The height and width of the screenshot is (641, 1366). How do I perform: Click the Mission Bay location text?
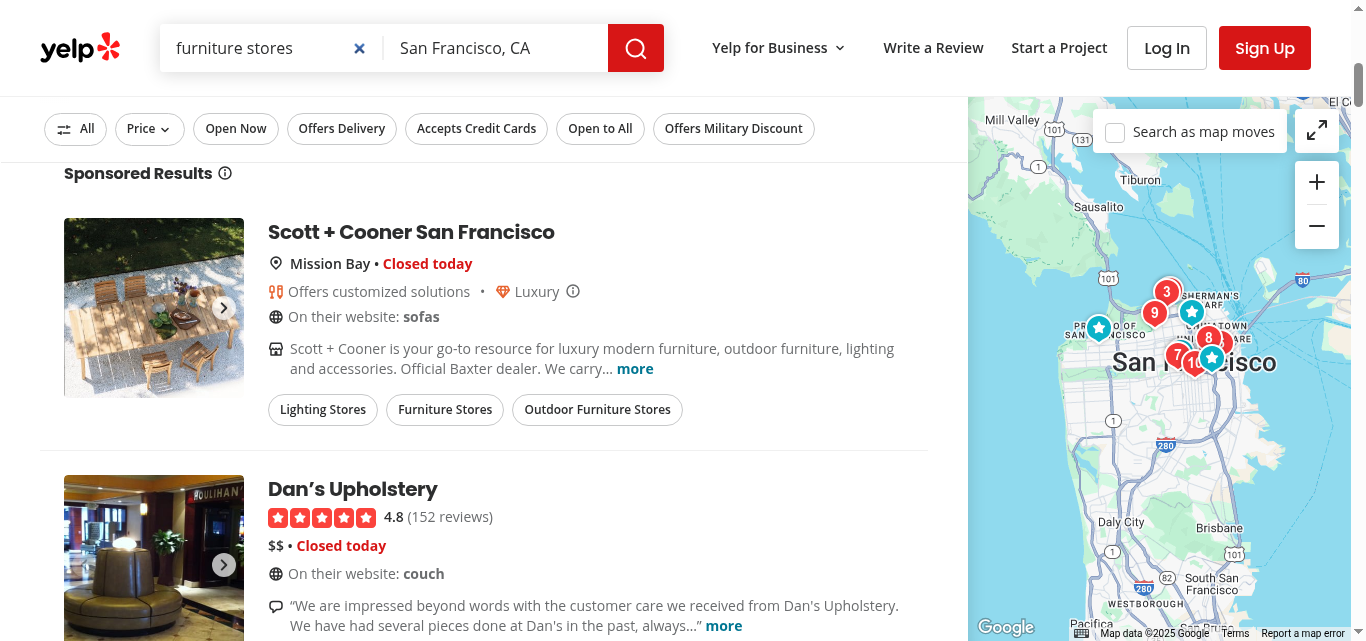(x=330, y=264)
